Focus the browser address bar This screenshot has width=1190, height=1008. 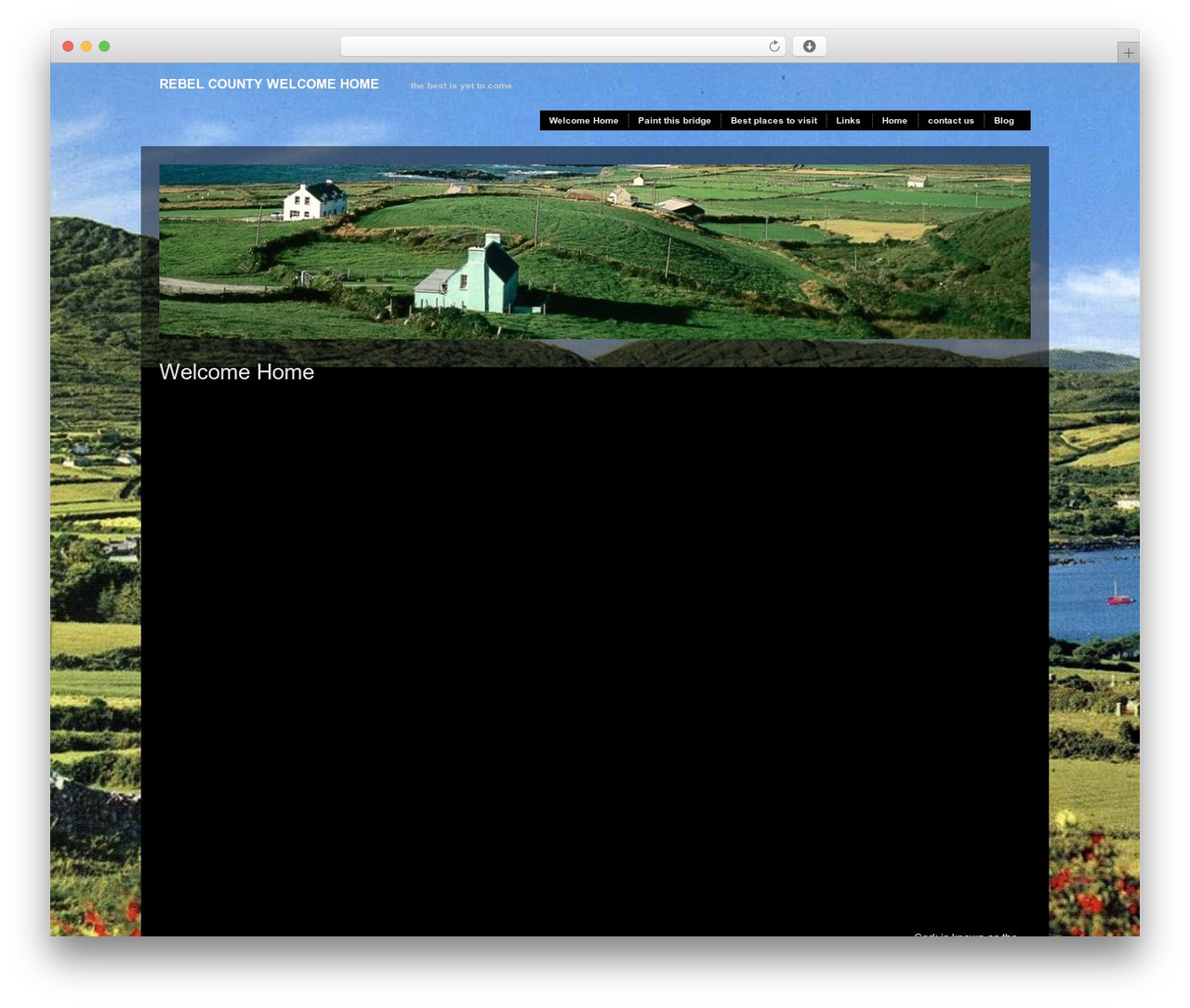point(562,46)
